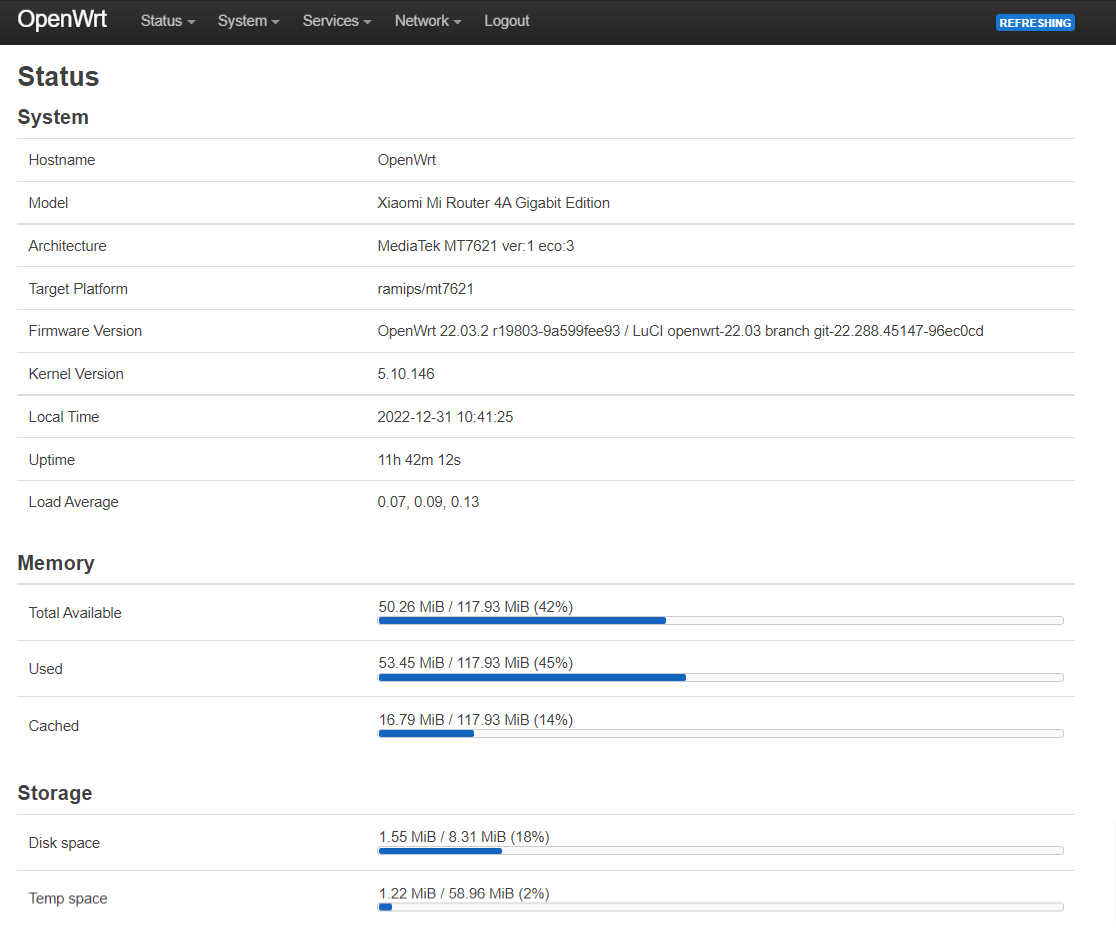Screen dimensions: 1116x941
Task: Click the OpenWrt brand logo link
Action: pyautogui.click(x=62, y=19)
